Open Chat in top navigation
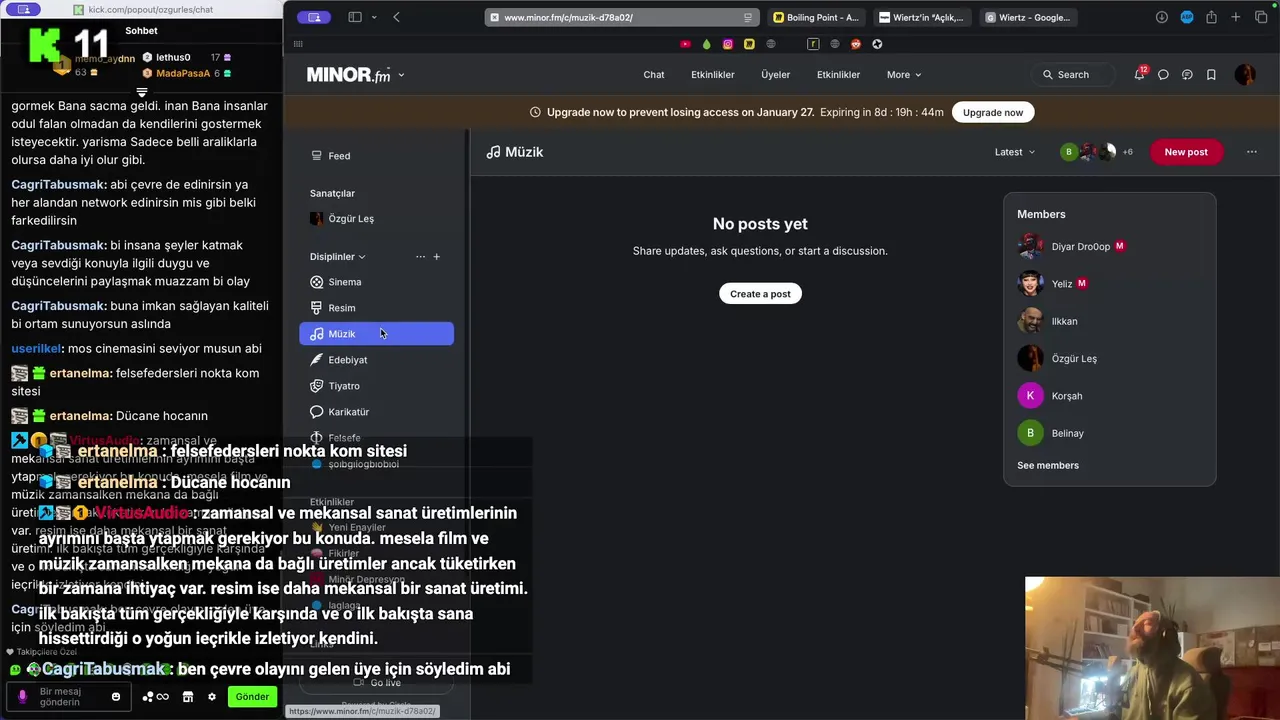 [x=653, y=75]
